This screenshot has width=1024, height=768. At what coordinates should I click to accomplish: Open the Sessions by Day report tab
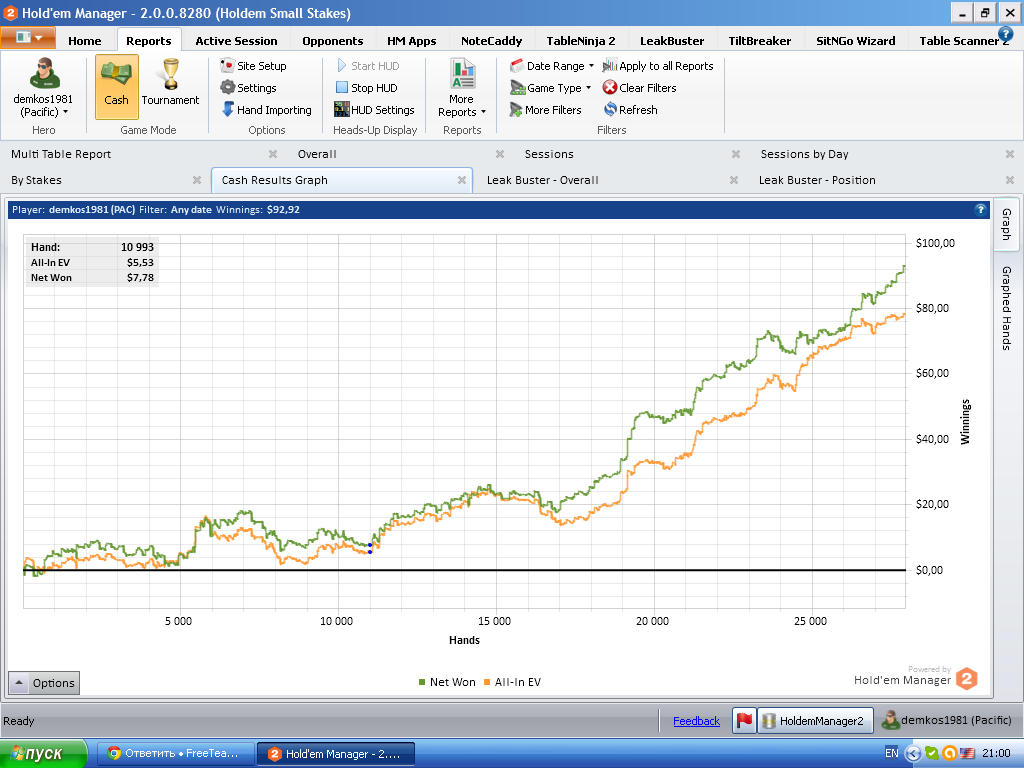click(x=805, y=154)
